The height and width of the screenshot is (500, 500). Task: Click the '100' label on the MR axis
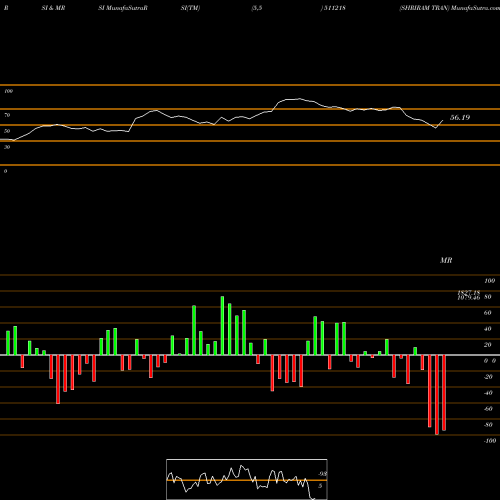coord(489,281)
